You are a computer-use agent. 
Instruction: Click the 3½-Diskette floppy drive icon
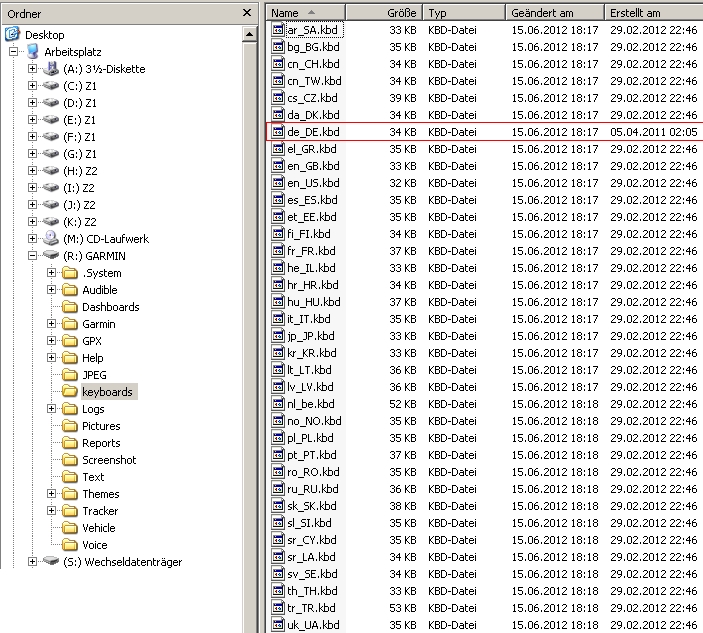click(50, 69)
